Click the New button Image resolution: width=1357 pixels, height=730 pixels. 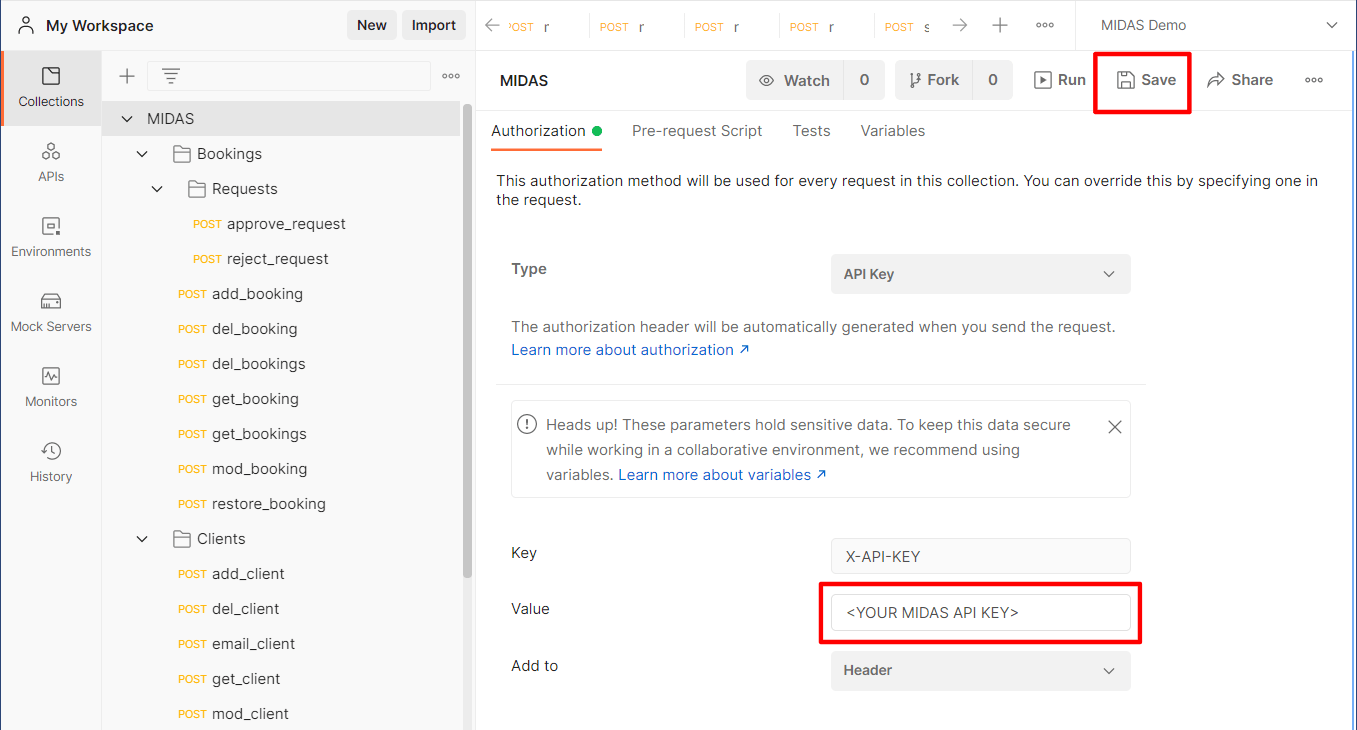pos(372,25)
